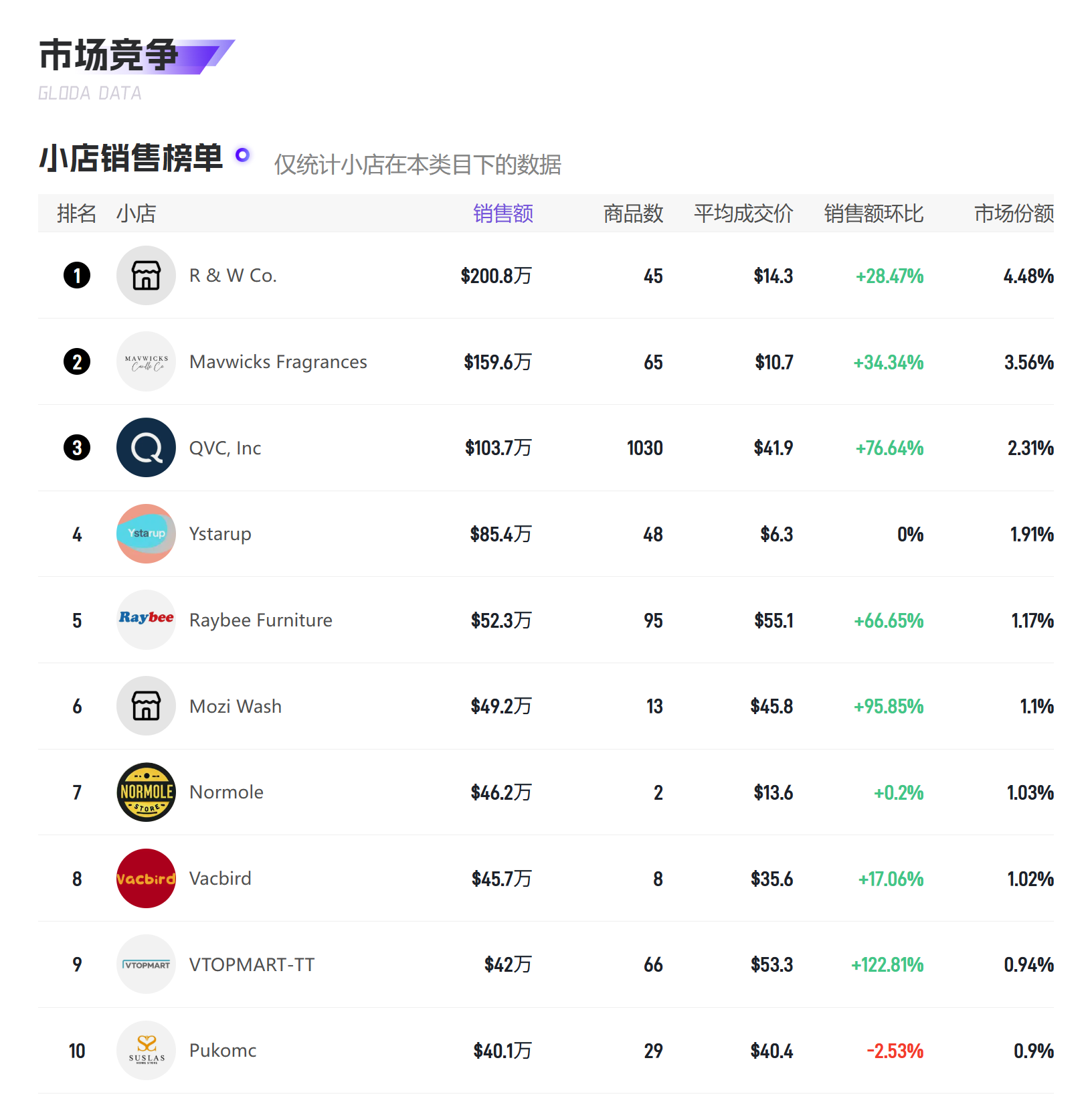
Task: Click the -2.53% decline value
Action: [x=895, y=1051]
